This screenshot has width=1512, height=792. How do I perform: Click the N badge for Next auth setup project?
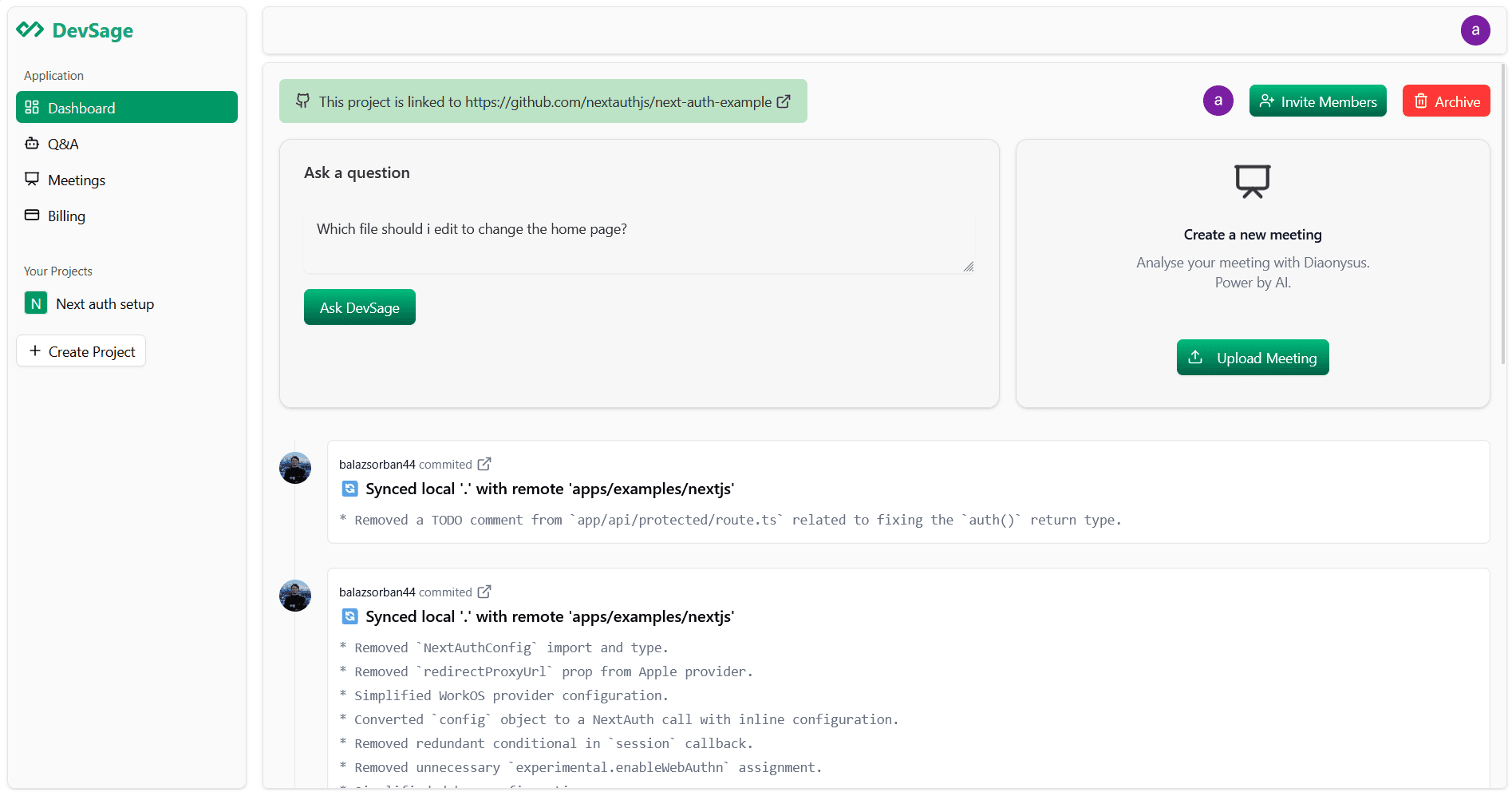coord(35,303)
